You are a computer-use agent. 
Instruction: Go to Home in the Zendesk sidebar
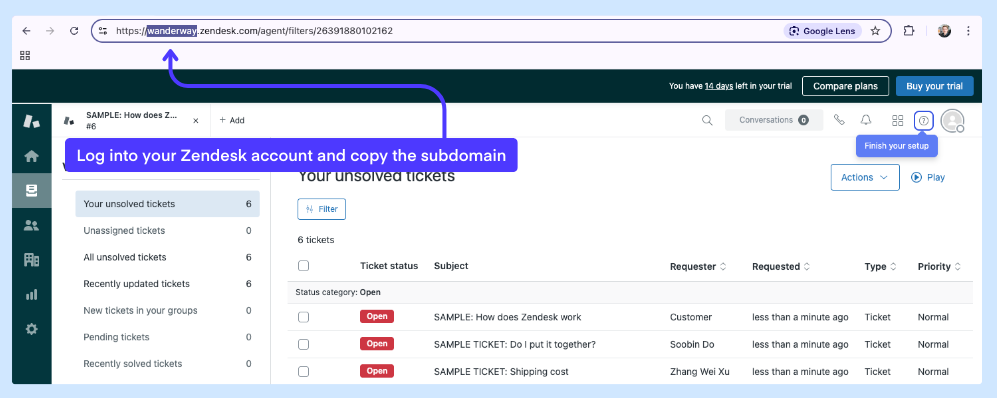click(31, 156)
